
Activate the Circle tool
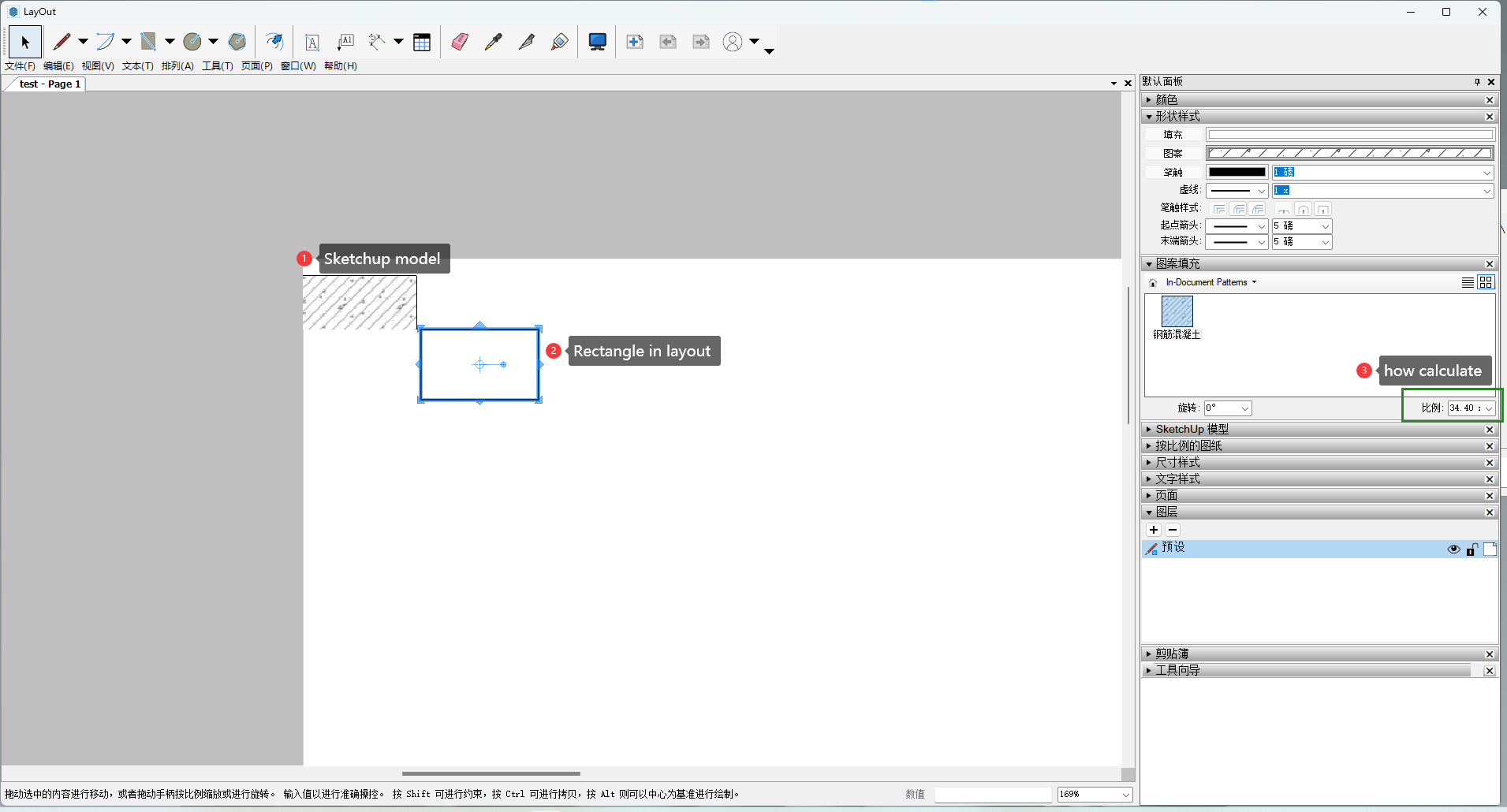point(192,42)
